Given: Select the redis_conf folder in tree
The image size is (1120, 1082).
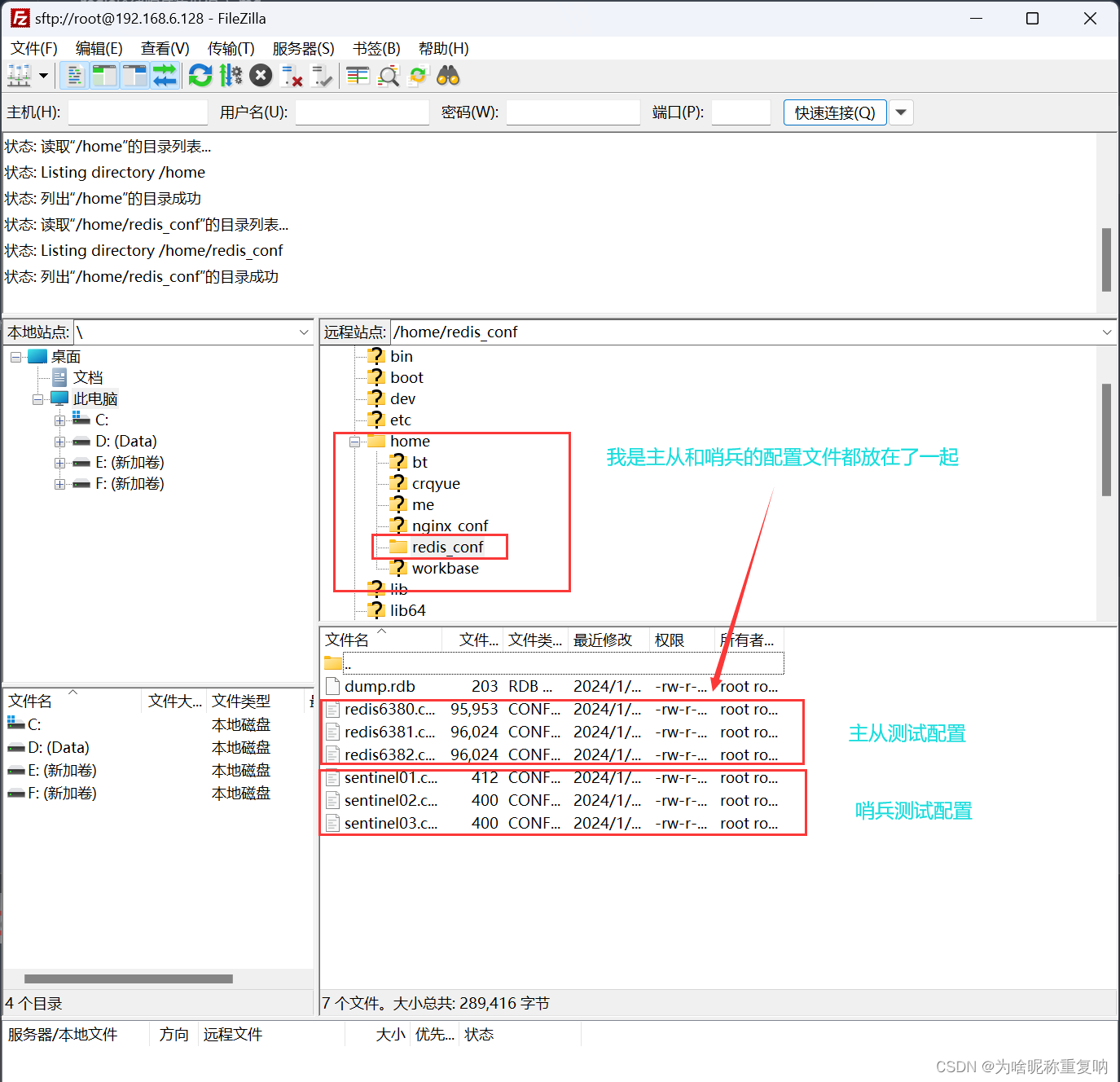Looking at the screenshot, I should 447,547.
